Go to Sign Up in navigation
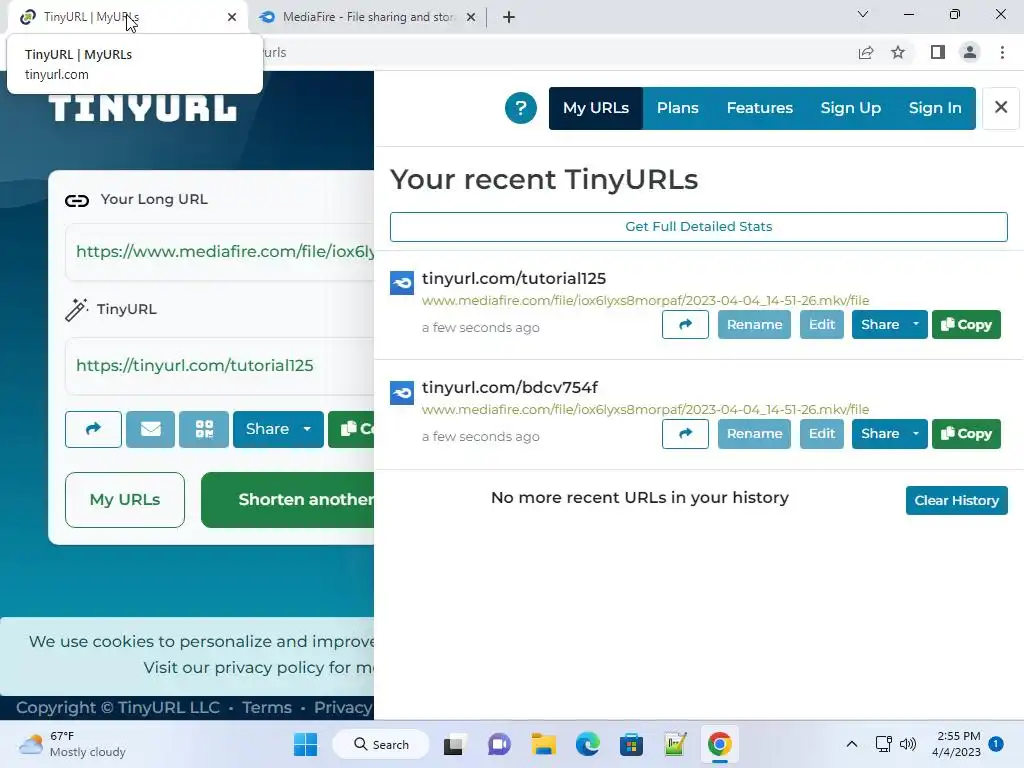 [x=850, y=108]
